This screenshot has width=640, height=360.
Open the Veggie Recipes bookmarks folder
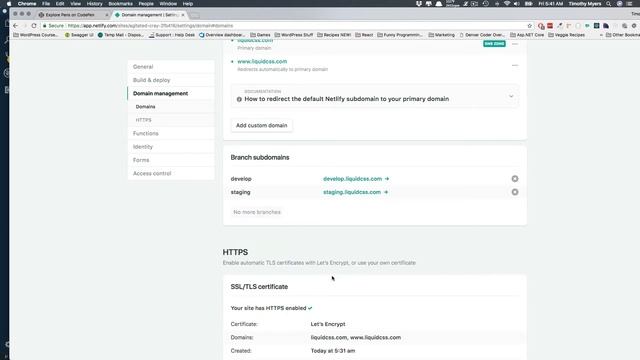(x=567, y=35)
